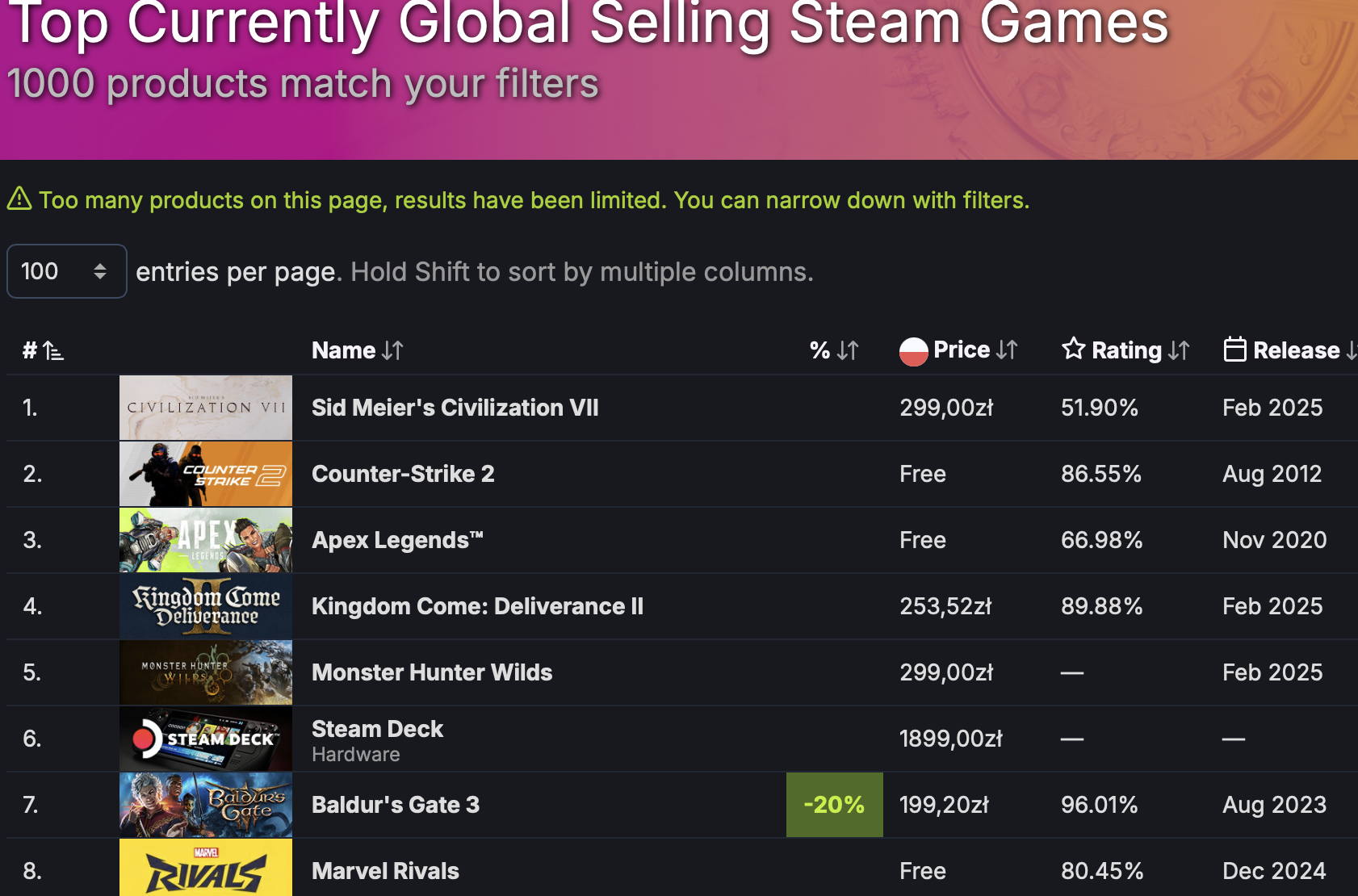Click the Poland flag price icon
This screenshot has height=896, width=1358.
[x=913, y=351]
